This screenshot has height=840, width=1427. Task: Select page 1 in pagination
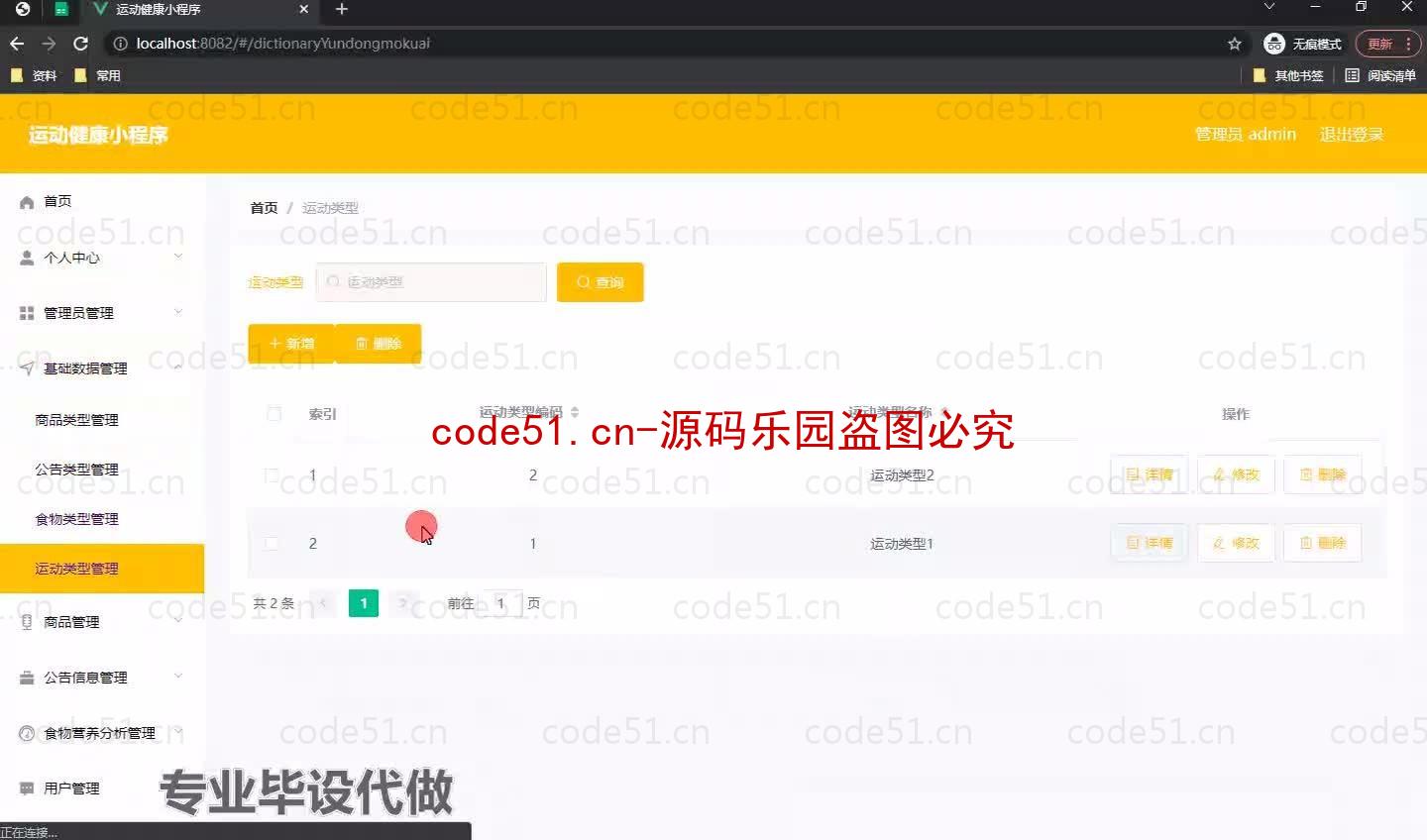(x=364, y=603)
